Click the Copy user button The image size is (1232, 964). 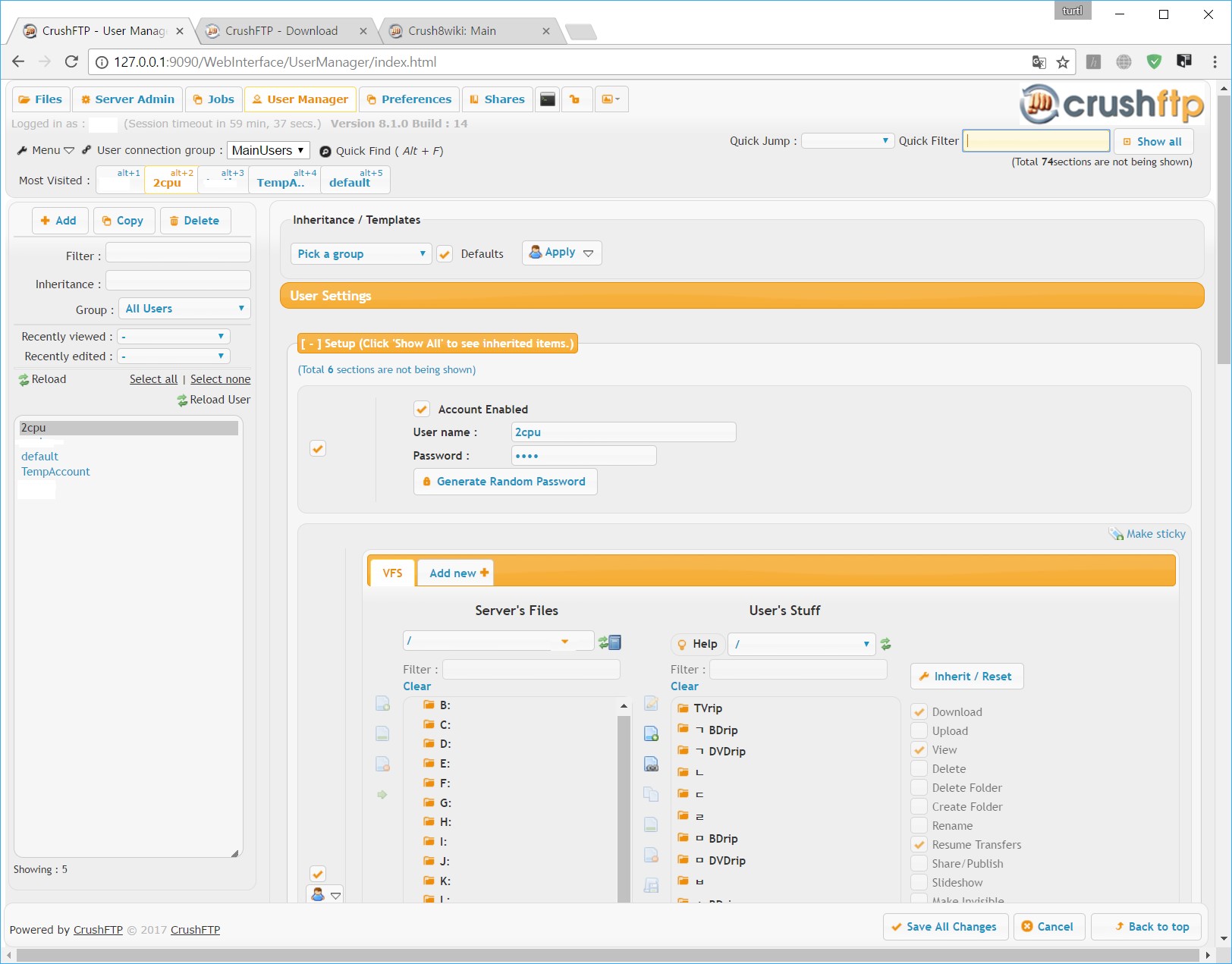(x=124, y=221)
